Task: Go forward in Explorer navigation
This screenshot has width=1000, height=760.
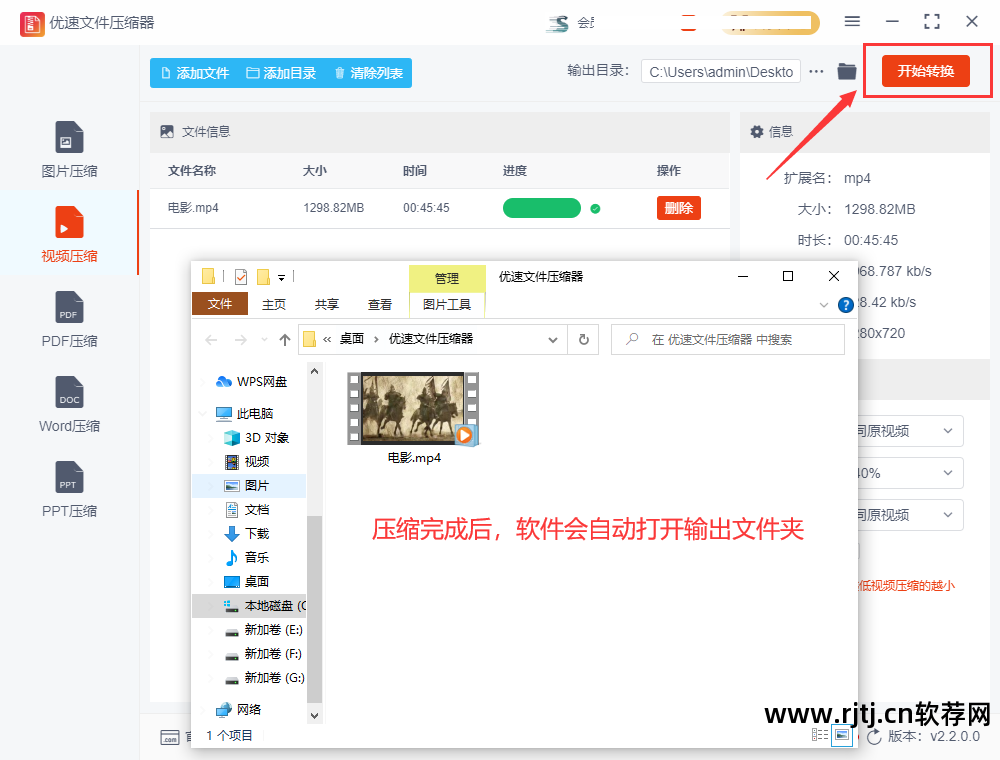Action: tap(240, 340)
